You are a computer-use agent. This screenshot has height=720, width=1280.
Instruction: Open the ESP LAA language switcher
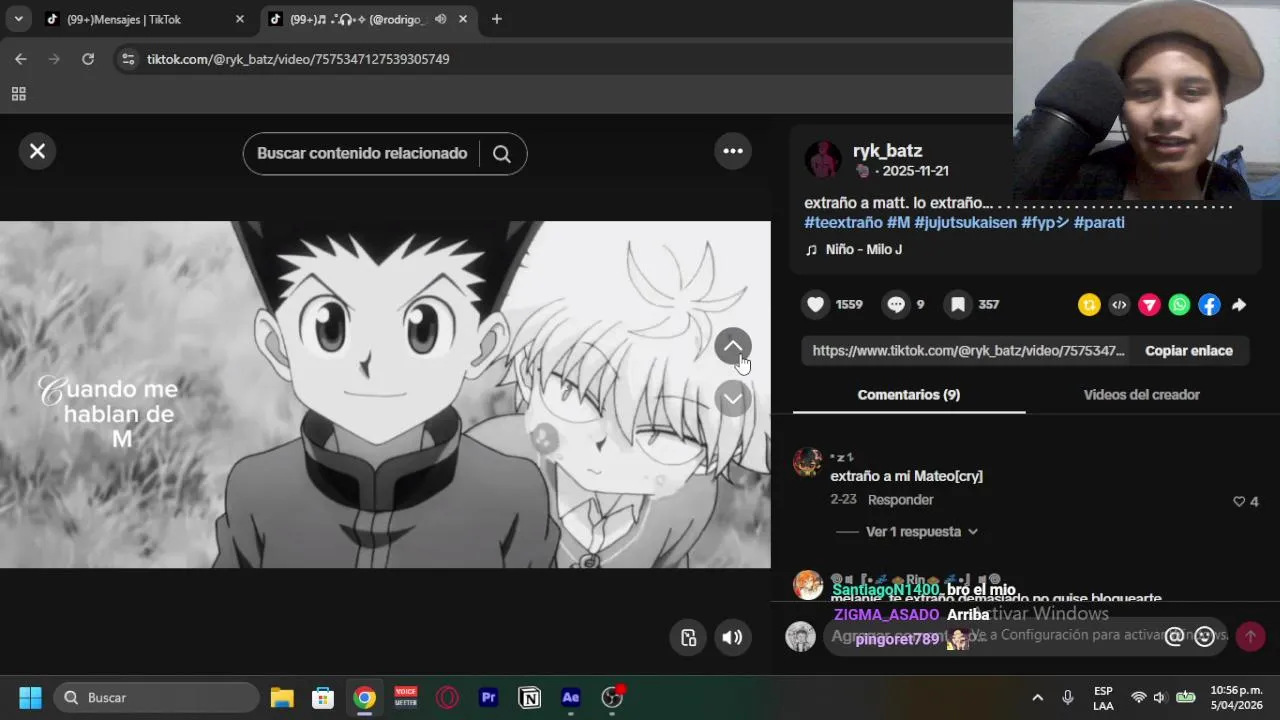coord(1103,698)
